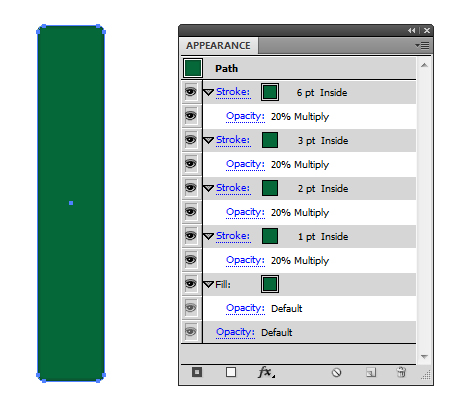The height and width of the screenshot is (417, 451).
Task: Click the Delete Selected Item trash icon
Action: coord(401,372)
